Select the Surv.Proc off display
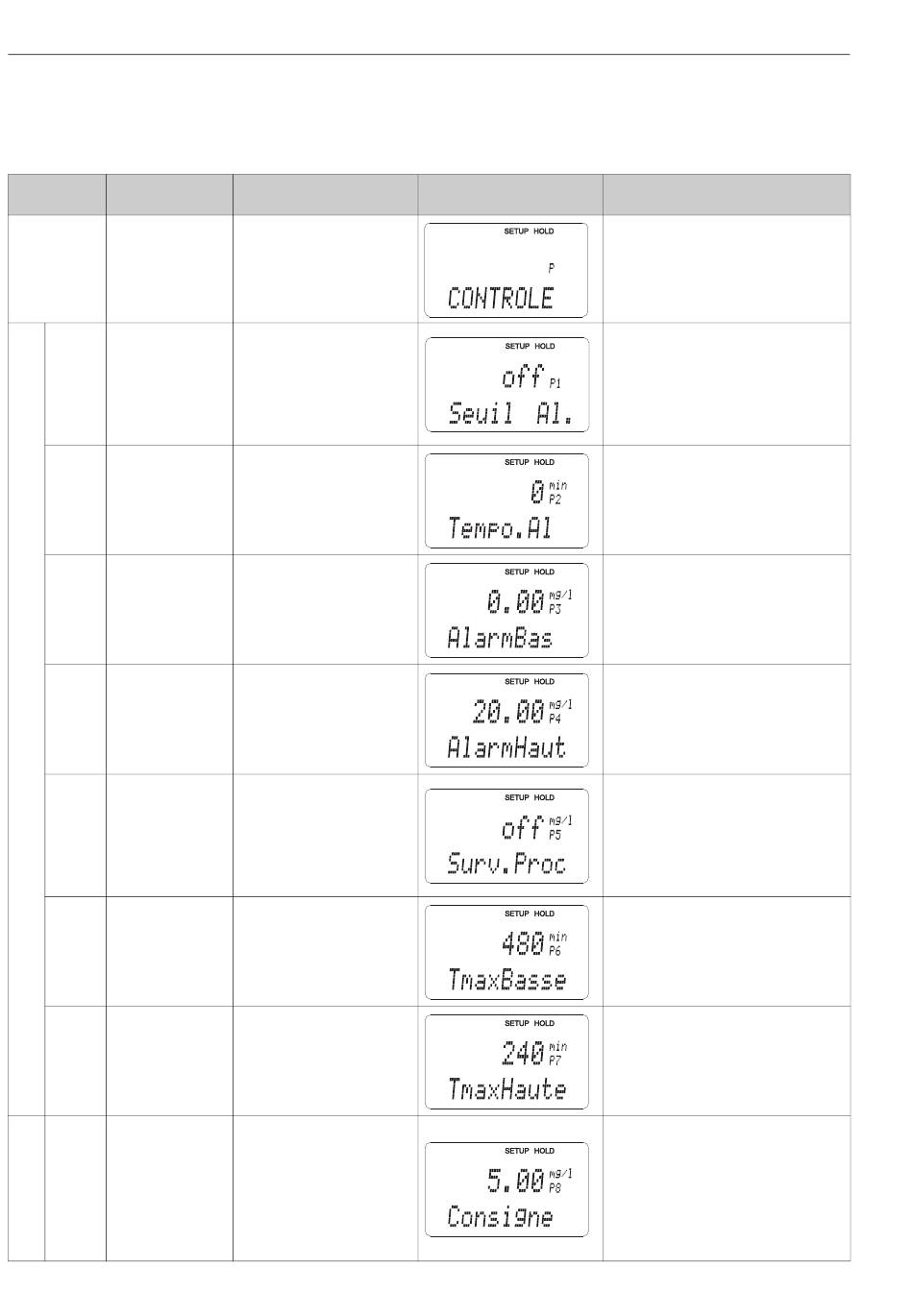 [506, 837]
